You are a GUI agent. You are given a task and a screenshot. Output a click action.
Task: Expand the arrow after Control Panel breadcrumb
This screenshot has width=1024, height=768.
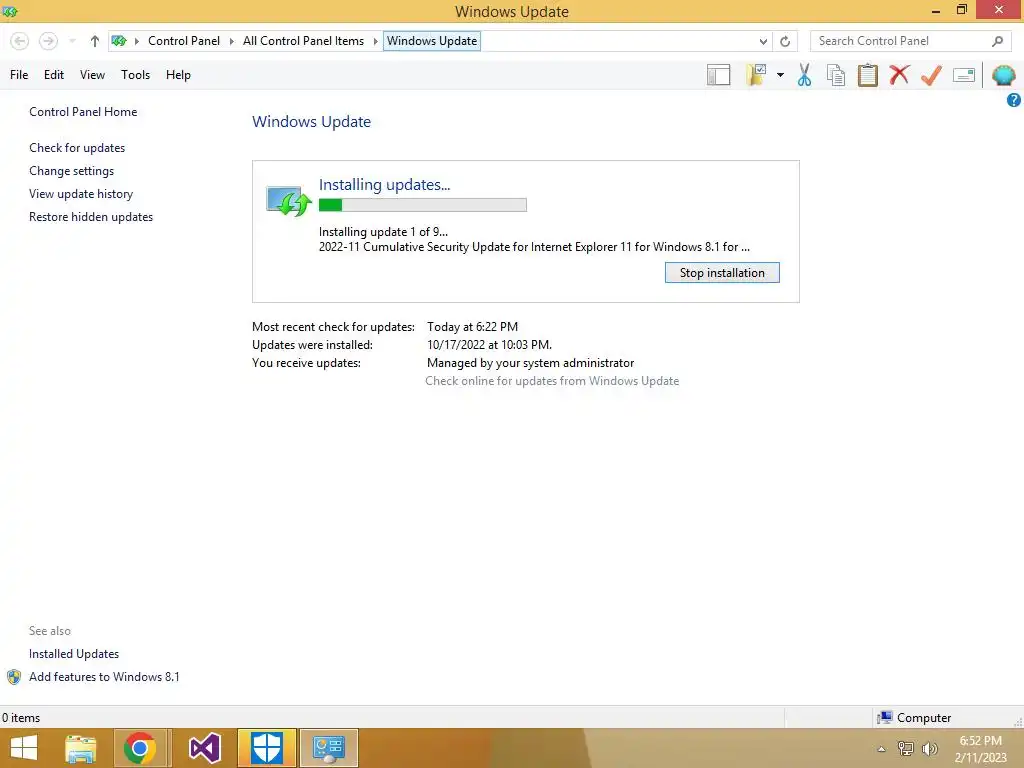coord(231,41)
